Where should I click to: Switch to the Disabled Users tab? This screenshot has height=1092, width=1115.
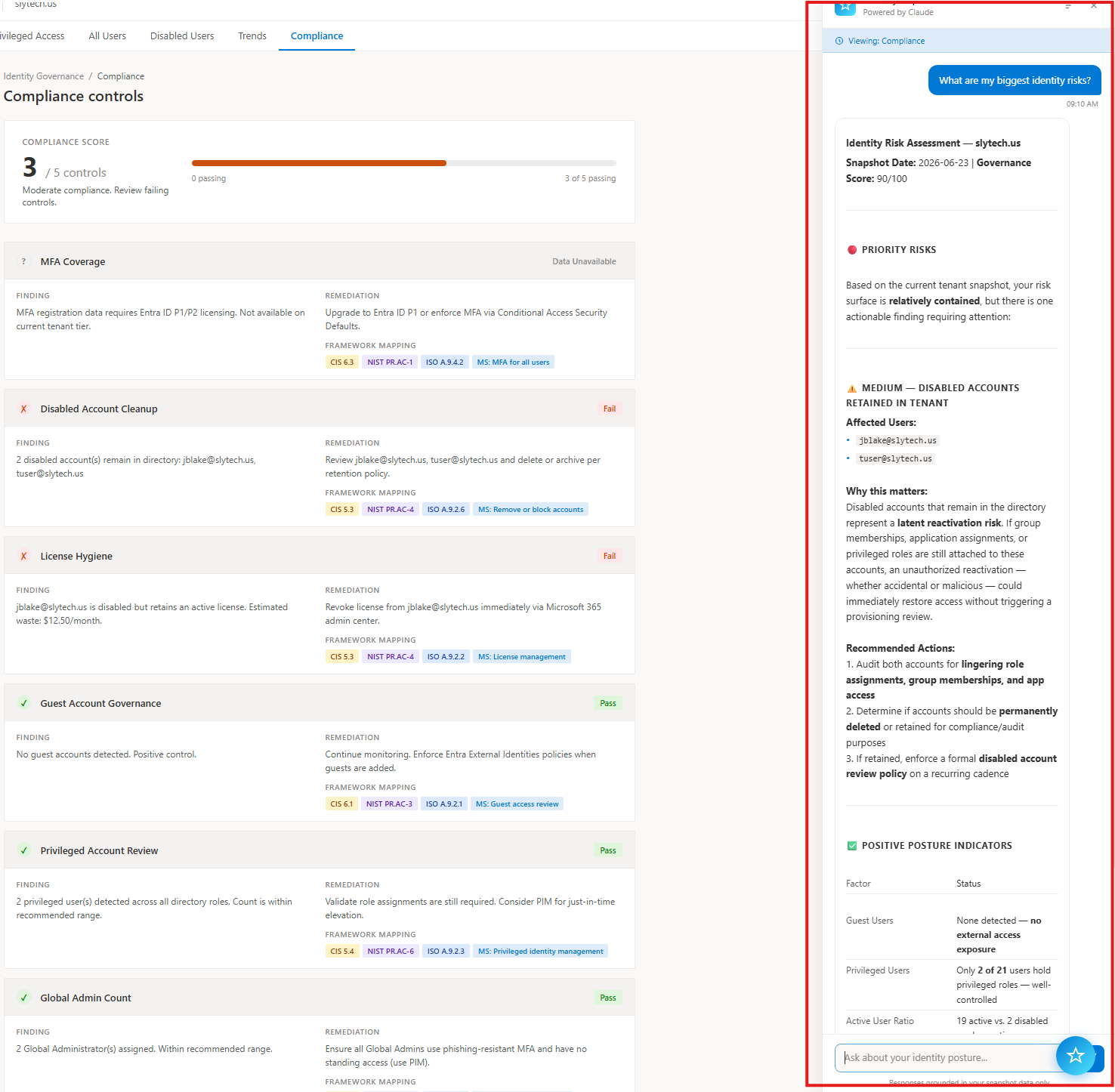pos(182,35)
